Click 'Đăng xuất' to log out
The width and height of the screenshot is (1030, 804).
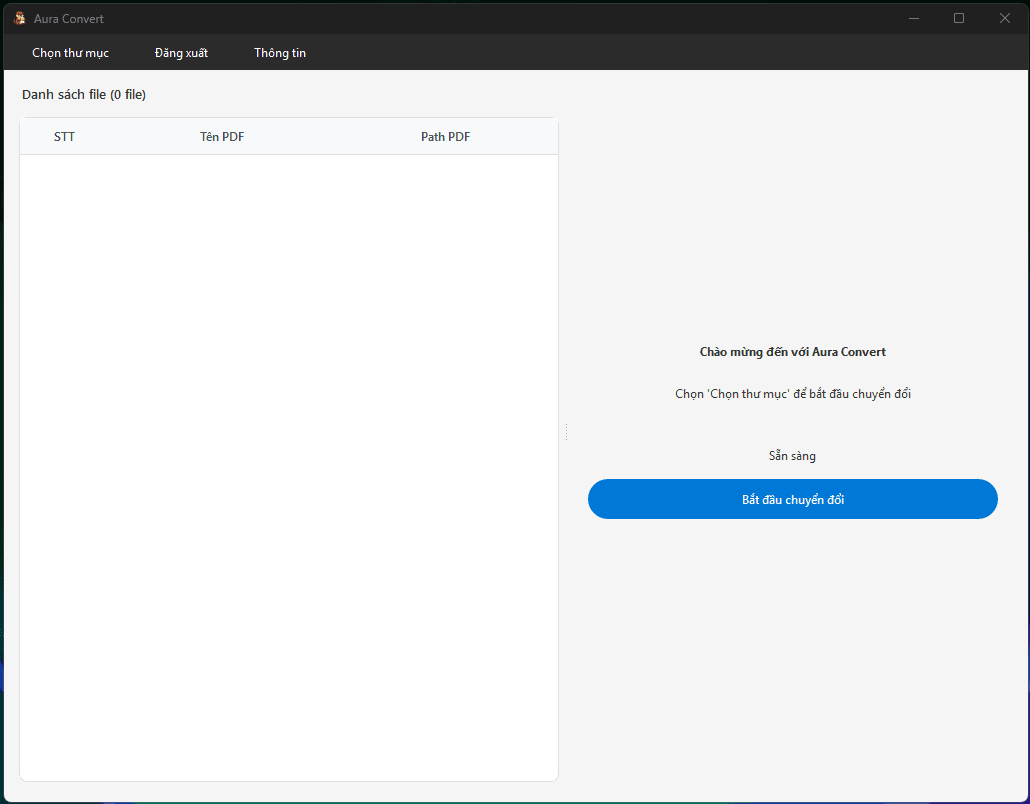(x=181, y=53)
